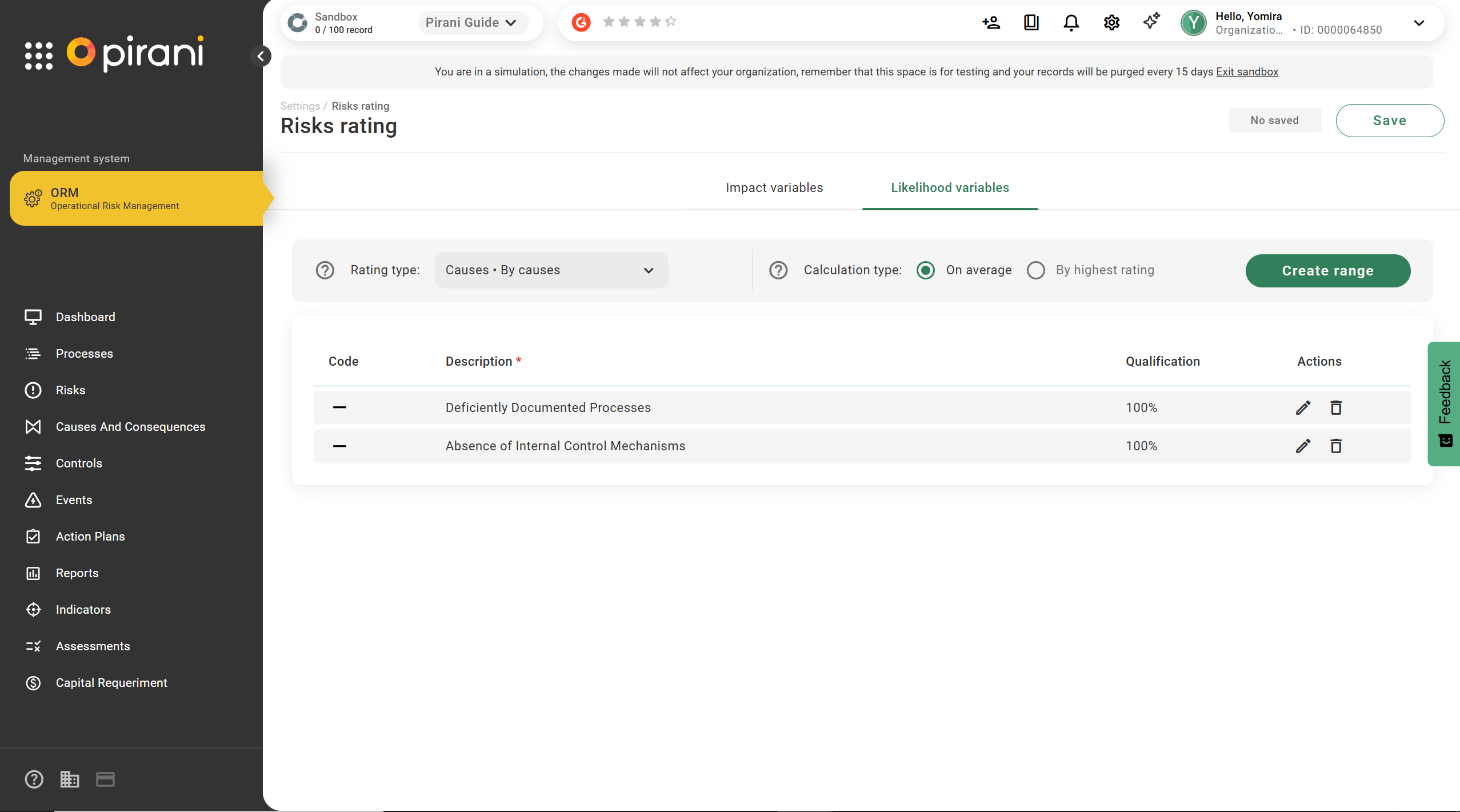Click the Rating type help icon
Image resolution: width=1460 pixels, height=812 pixels.
coord(325,270)
